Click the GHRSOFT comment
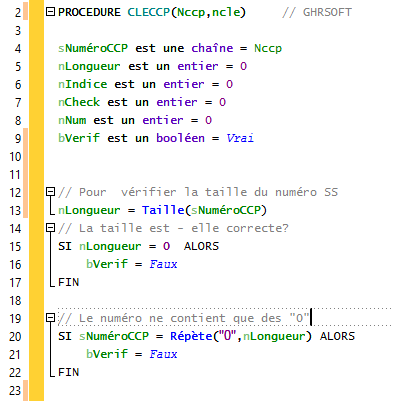The width and height of the screenshot is (394, 401). coord(317,12)
